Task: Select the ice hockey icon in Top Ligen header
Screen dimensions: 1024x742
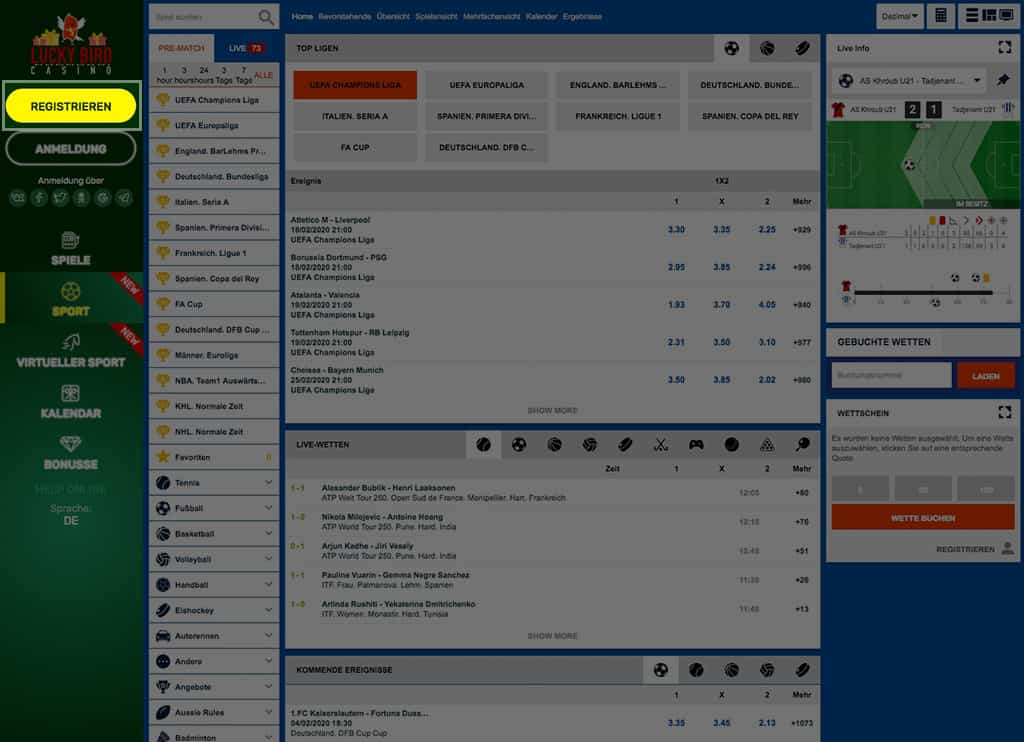Action: tap(802, 48)
